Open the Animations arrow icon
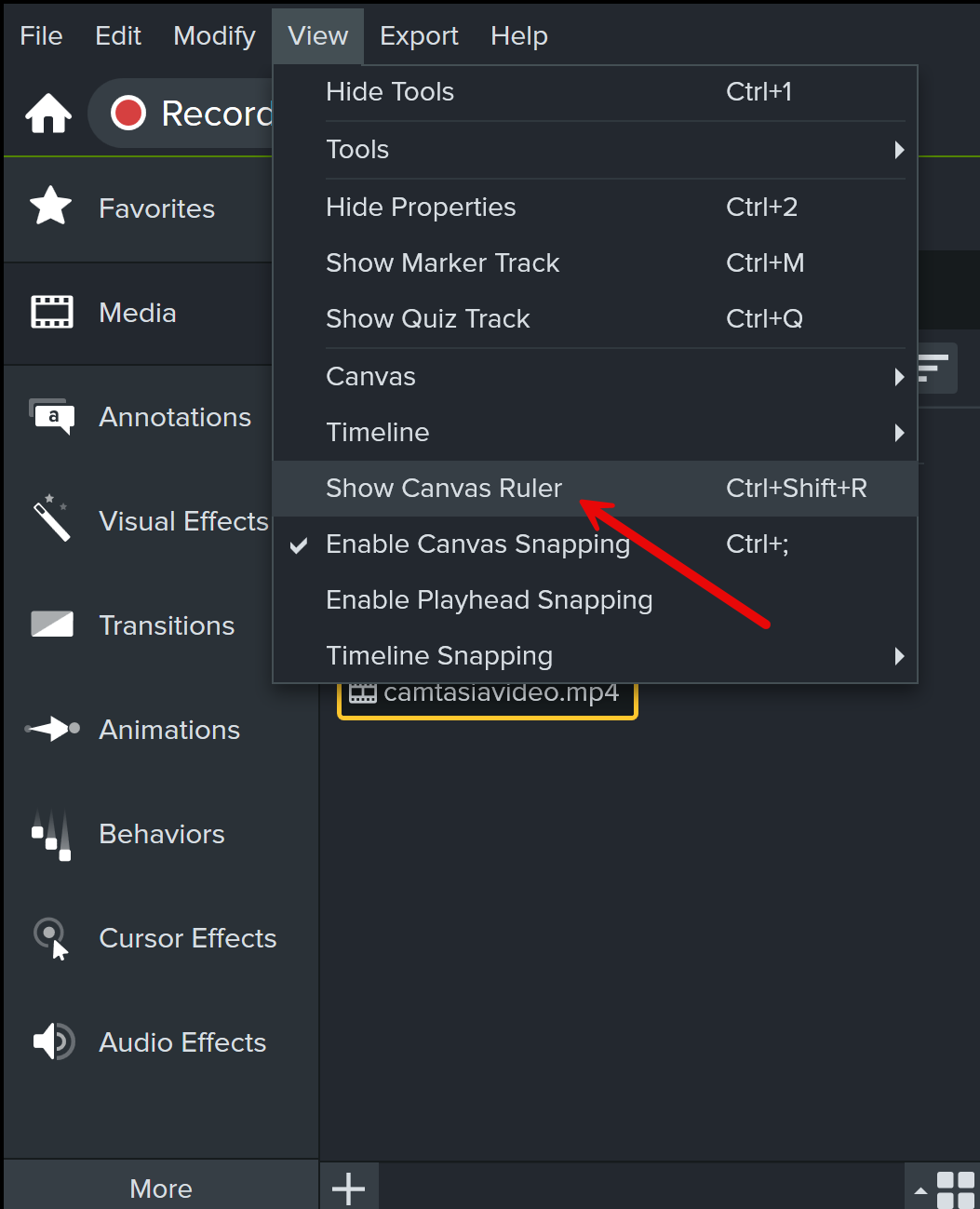Image resolution: width=980 pixels, height=1209 pixels. (52, 729)
